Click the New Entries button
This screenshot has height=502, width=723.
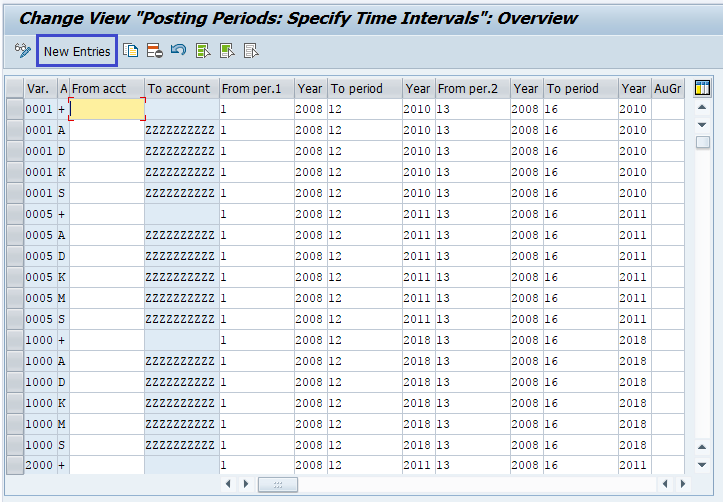point(77,51)
